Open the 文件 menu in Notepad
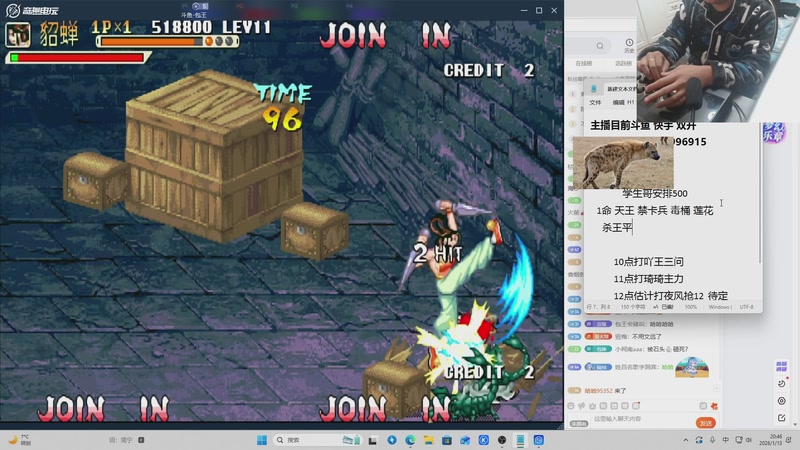 click(595, 103)
